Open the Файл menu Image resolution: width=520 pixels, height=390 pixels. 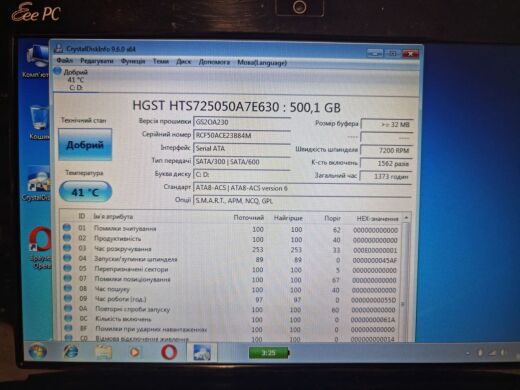click(64, 61)
